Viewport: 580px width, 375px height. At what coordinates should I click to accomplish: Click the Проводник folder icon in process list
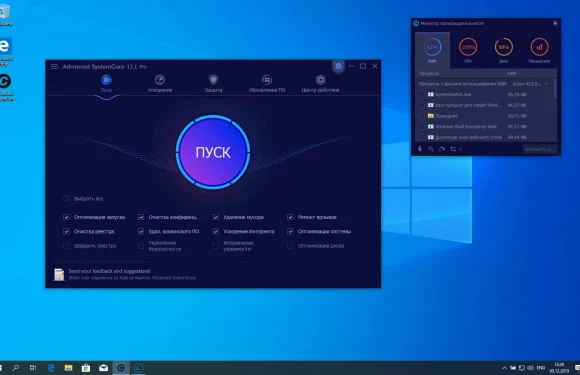pos(431,116)
